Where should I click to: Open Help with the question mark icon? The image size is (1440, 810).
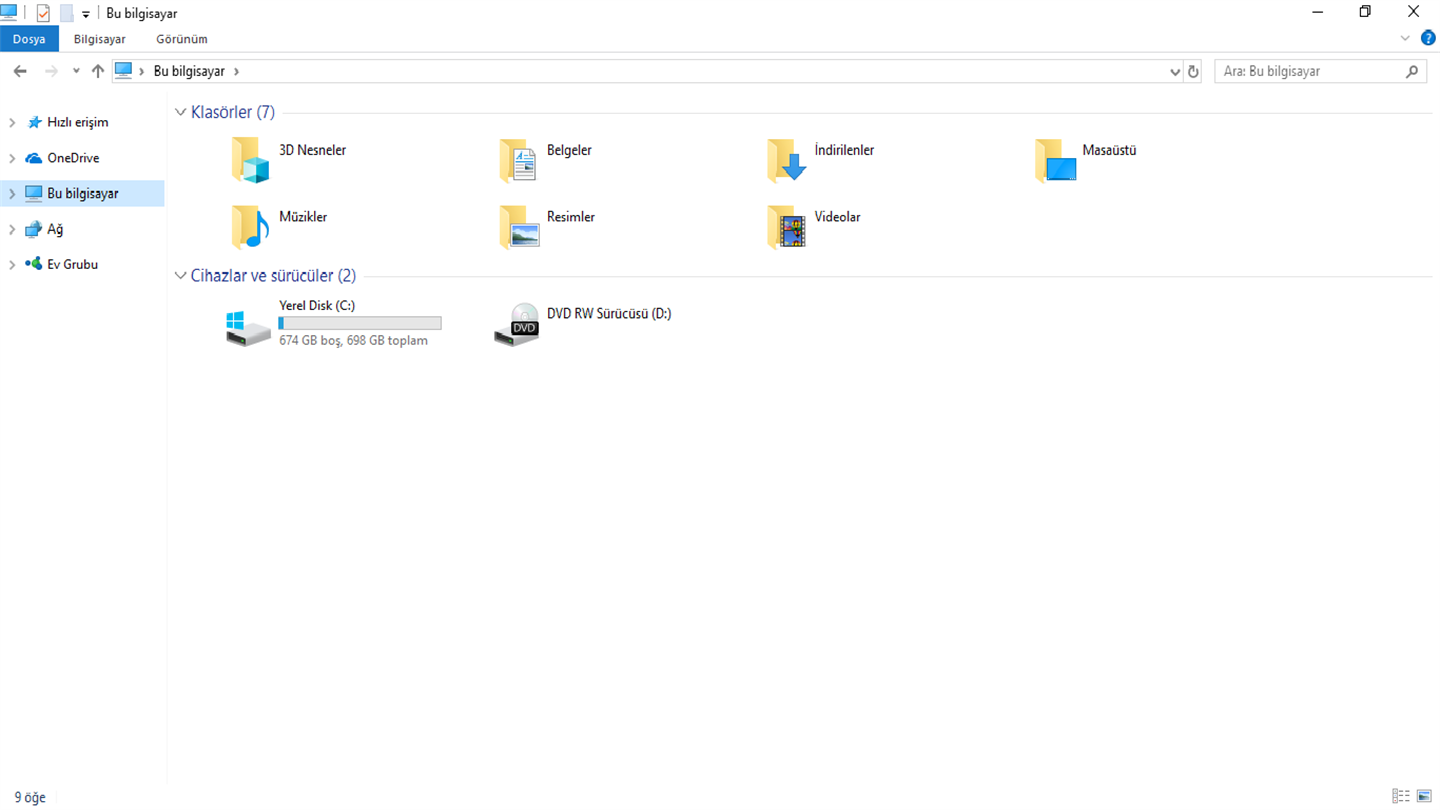(x=1428, y=38)
